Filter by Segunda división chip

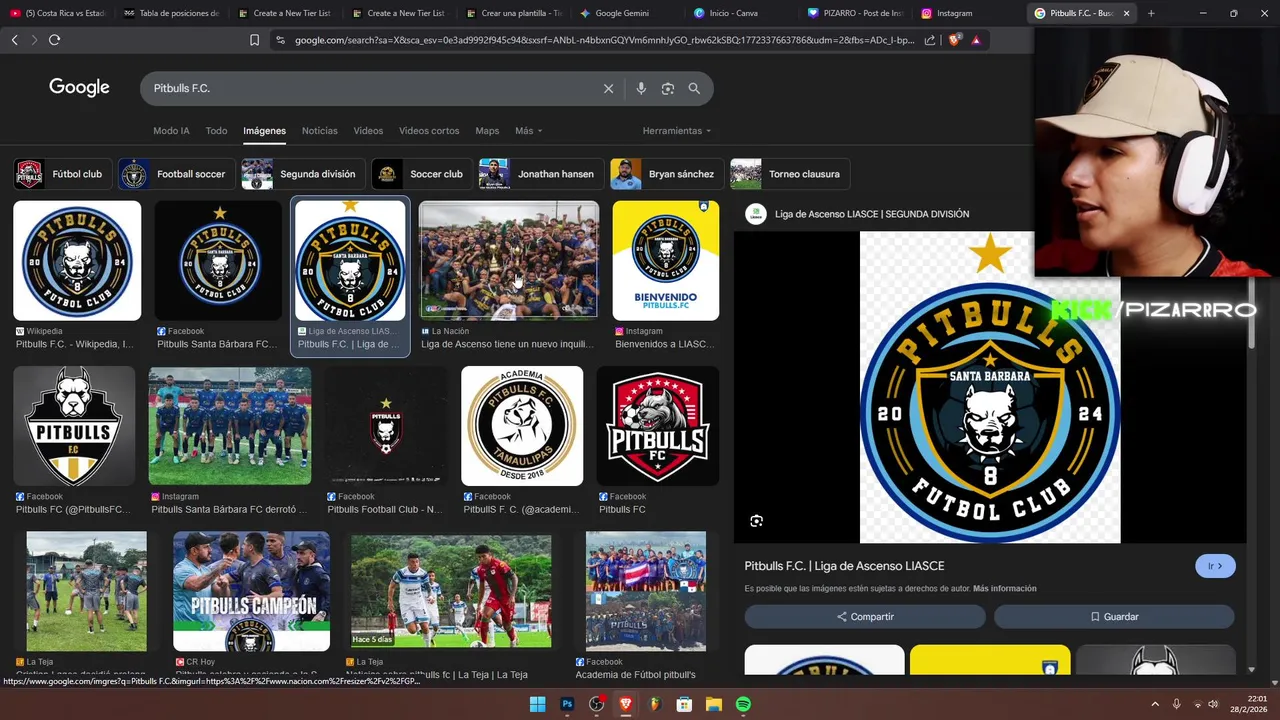point(302,174)
